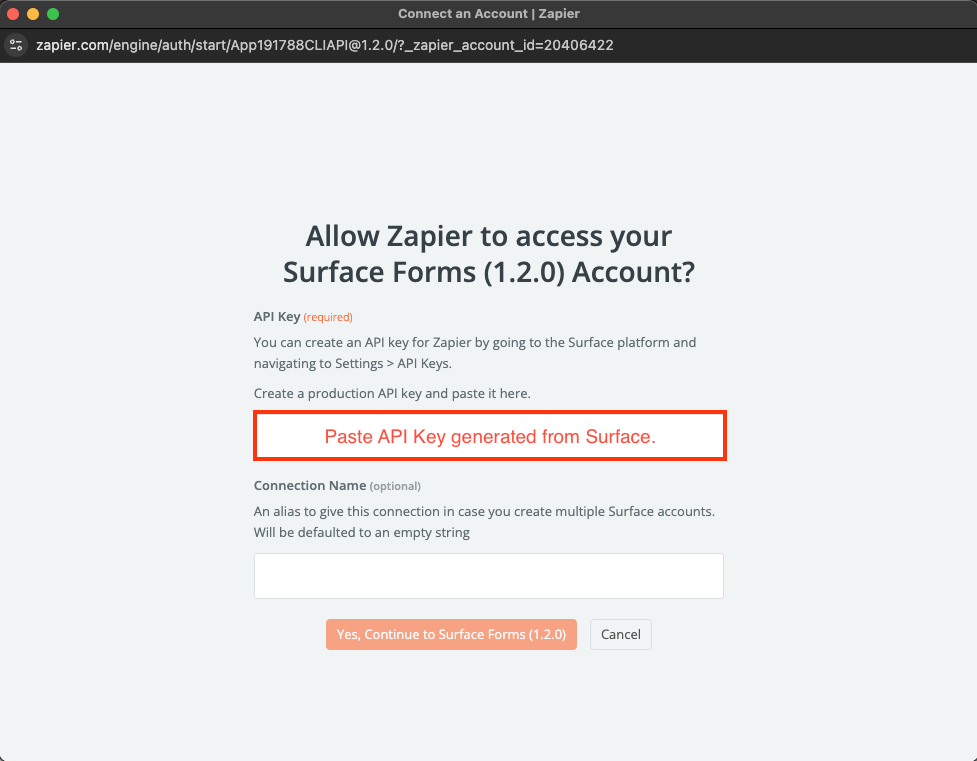Click the site permissions icon in the address bar
Image resolution: width=977 pixels, height=761 pixels.
15,45
